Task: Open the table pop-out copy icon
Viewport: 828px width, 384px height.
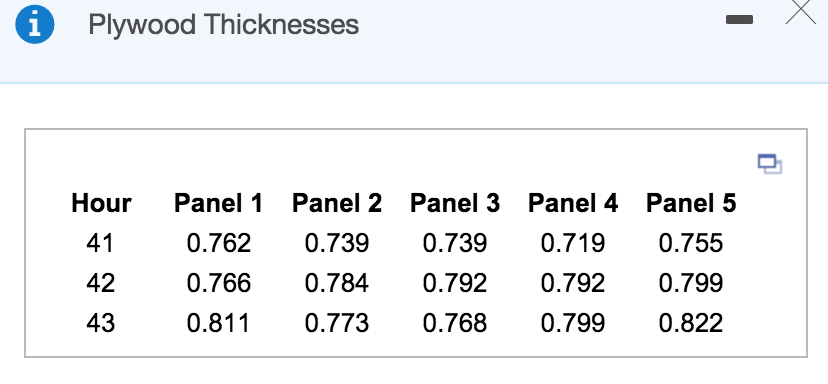Action: [x=770, y=164]
